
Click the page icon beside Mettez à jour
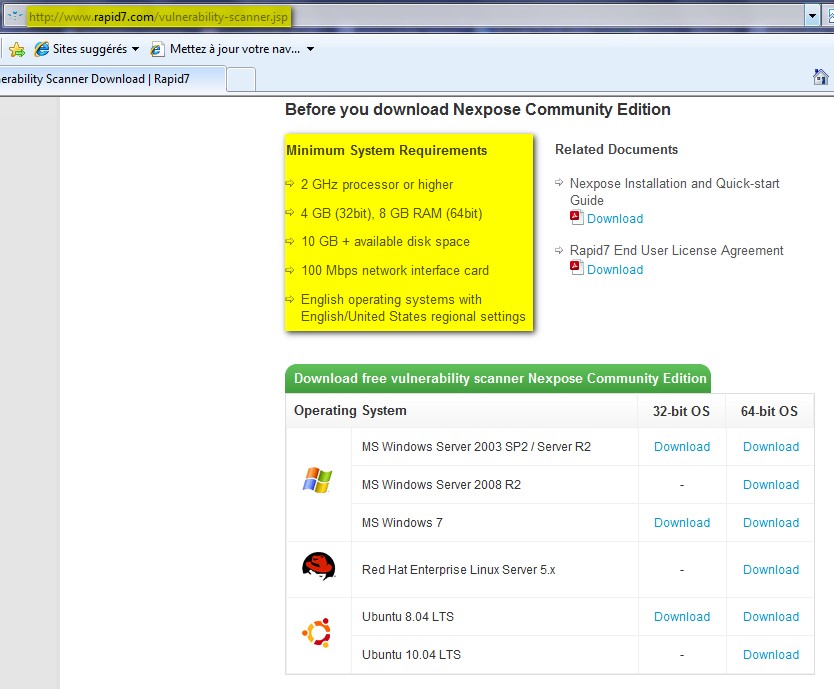point(157,49)
